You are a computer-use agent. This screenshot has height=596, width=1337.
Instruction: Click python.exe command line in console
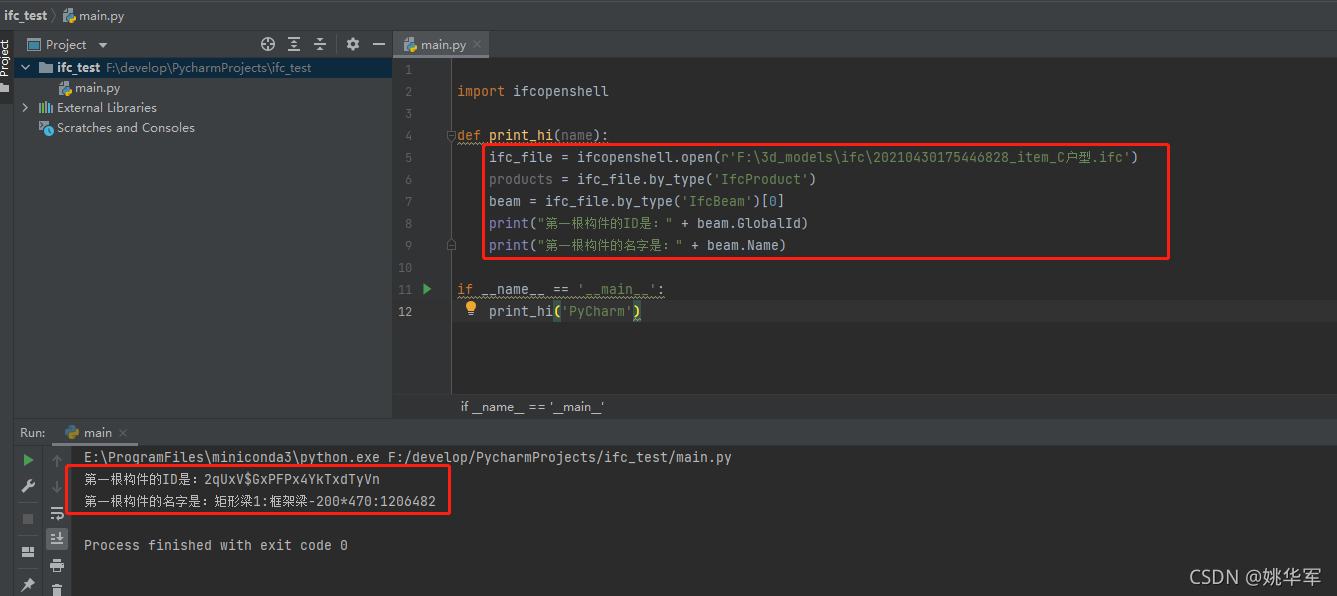(x=408, y=458)
